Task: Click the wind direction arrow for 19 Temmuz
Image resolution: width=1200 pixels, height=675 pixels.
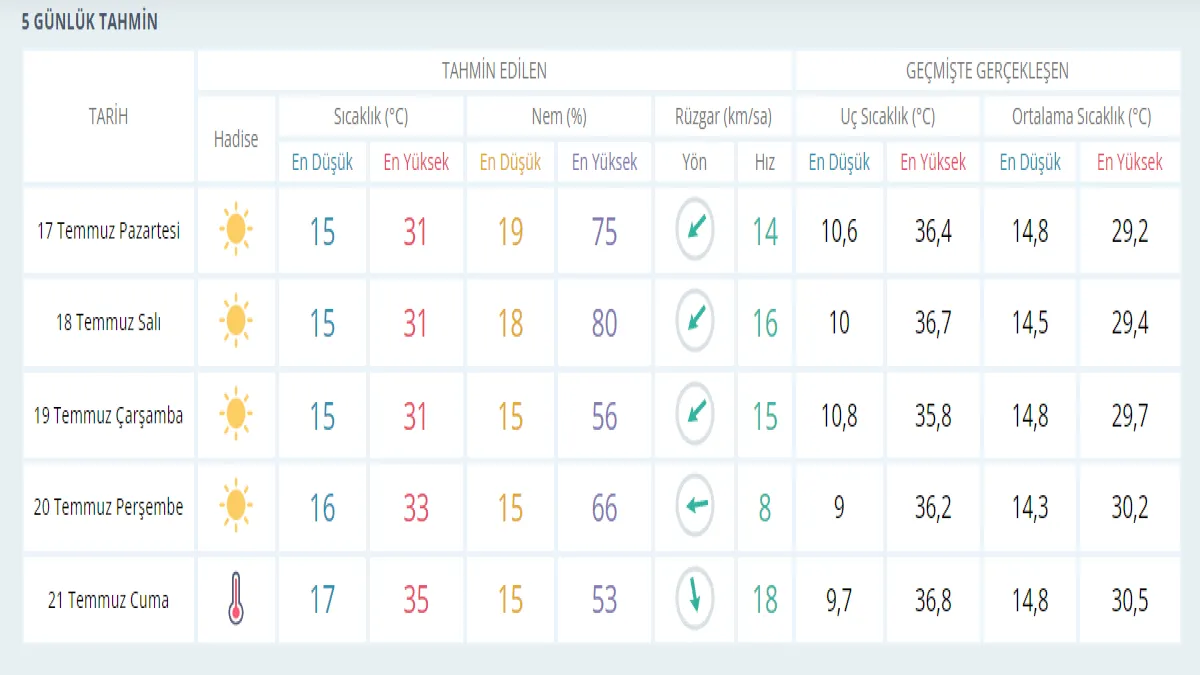Action: [694, 414]
